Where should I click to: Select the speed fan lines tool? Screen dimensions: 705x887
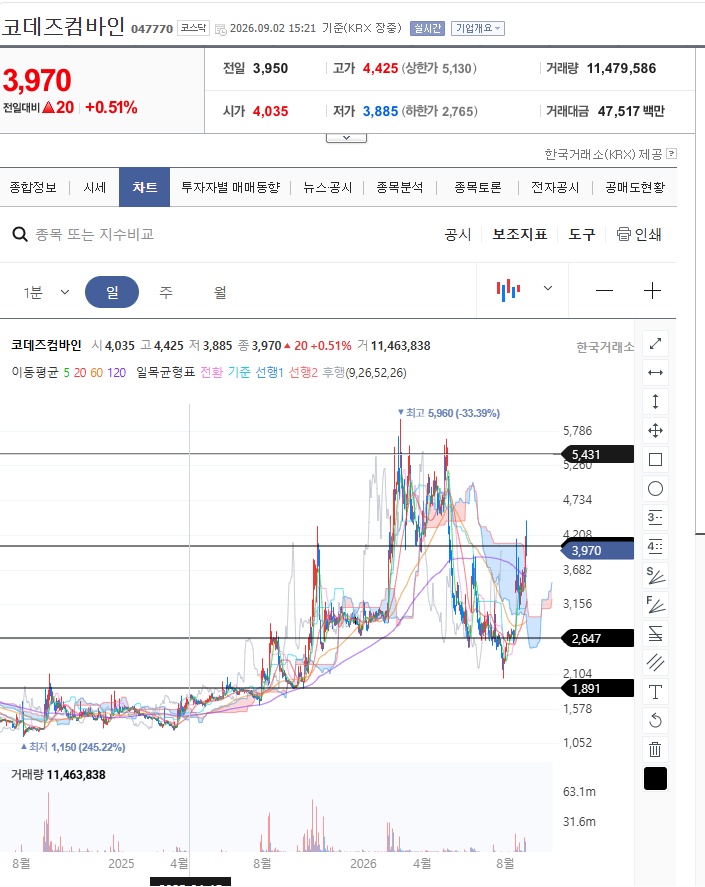(655, 576)
